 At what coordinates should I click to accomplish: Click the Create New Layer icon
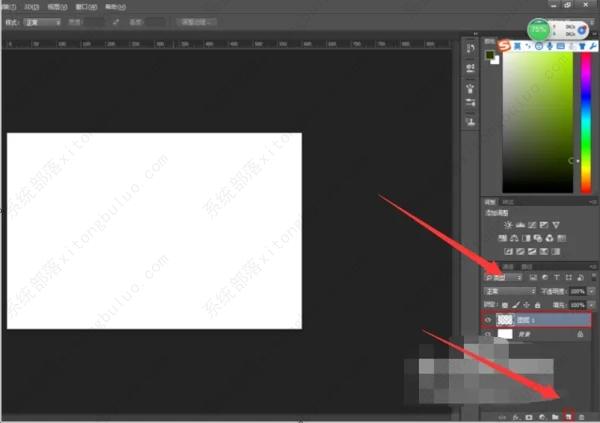(566, 414)
